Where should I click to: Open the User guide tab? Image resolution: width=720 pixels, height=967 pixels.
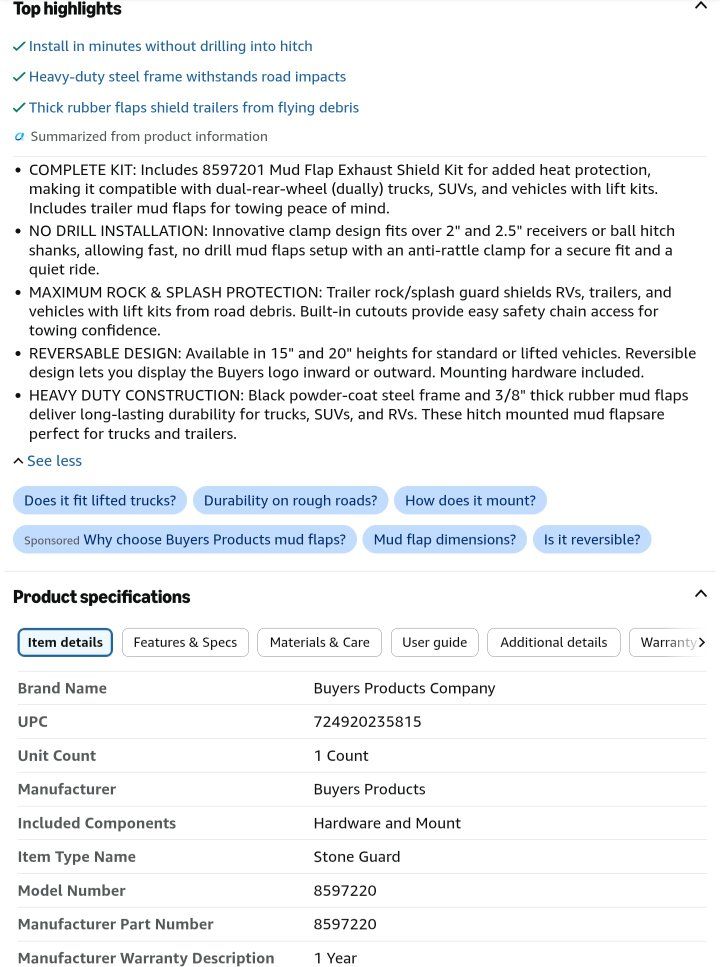tap(434, 643)
